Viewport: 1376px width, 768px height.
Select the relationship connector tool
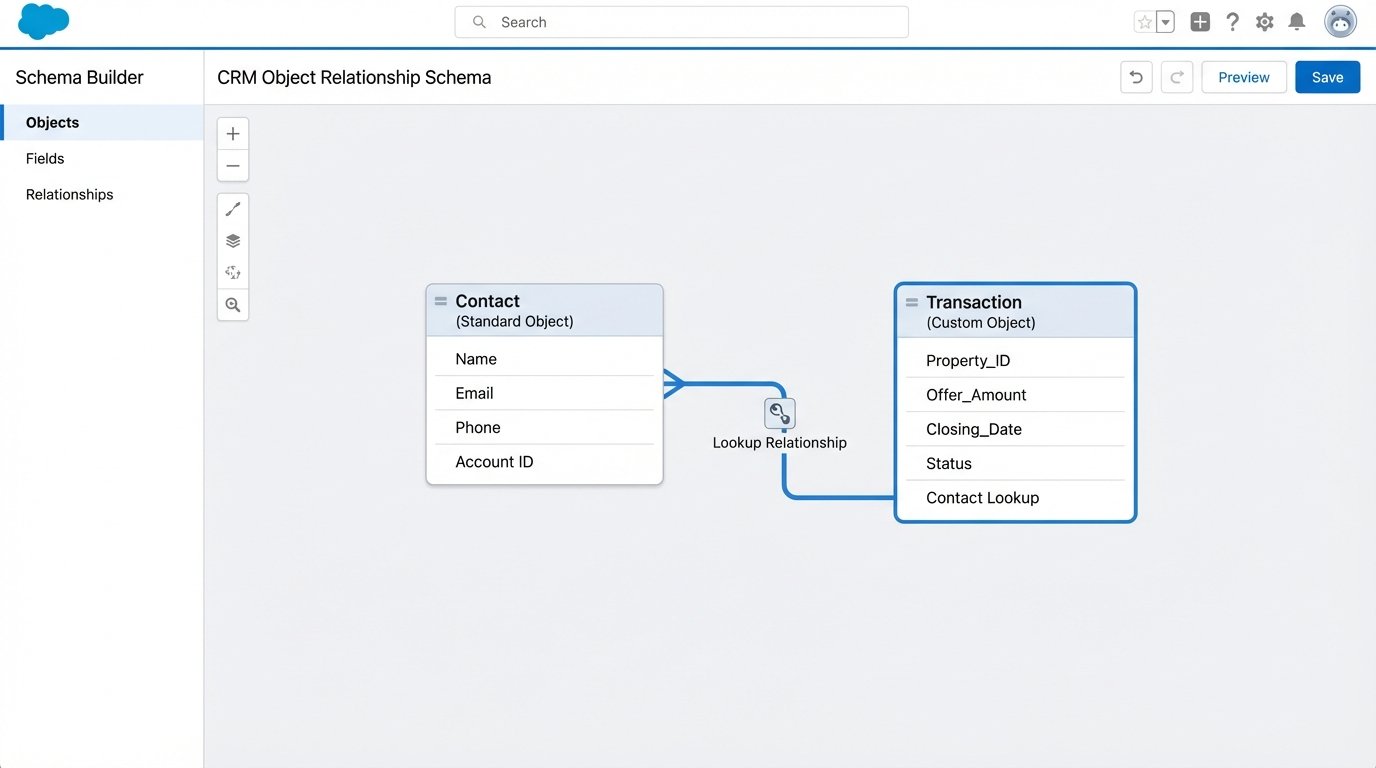(232, 208)
